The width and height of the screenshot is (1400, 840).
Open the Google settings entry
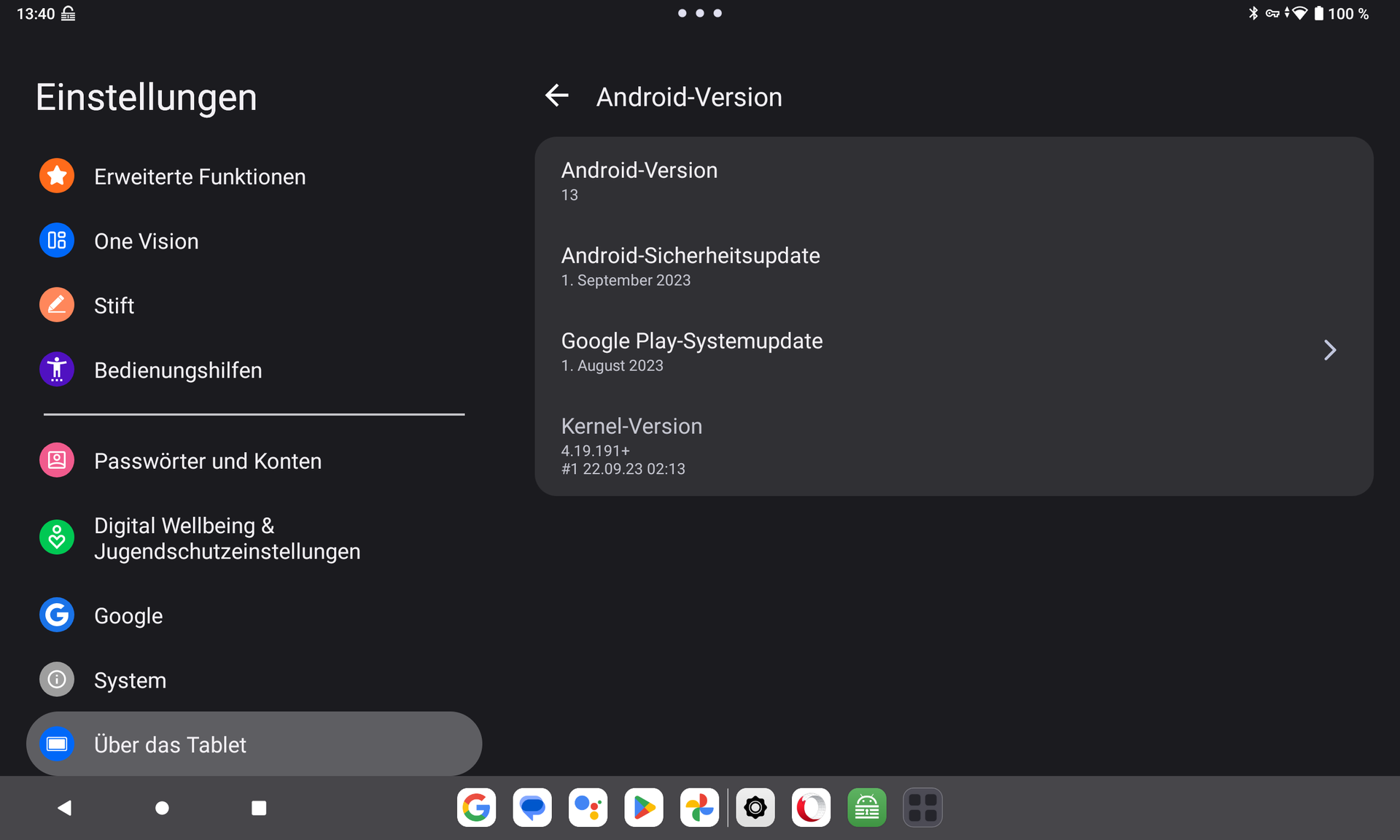128,615
